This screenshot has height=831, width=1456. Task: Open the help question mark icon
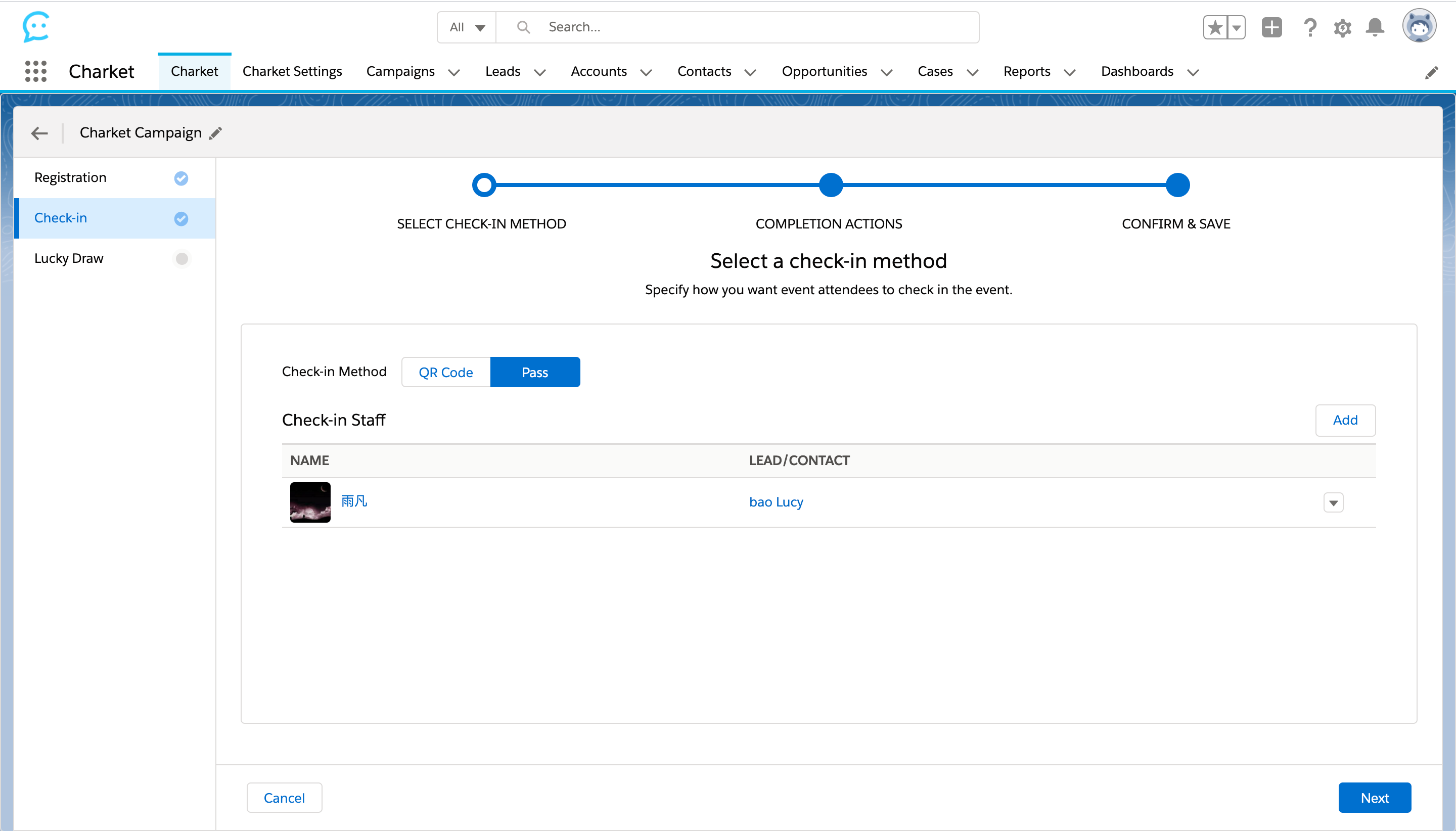[1310, 27]
